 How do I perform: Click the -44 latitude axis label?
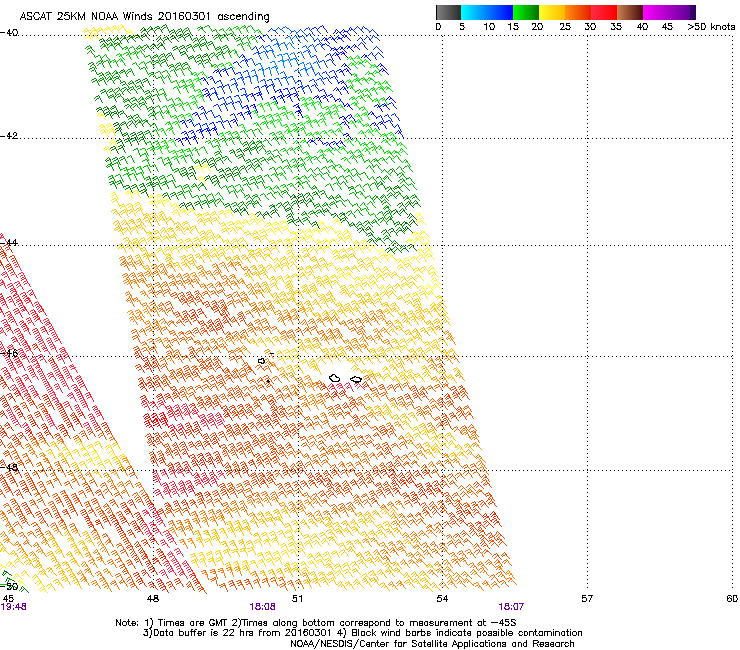(9, 243)
